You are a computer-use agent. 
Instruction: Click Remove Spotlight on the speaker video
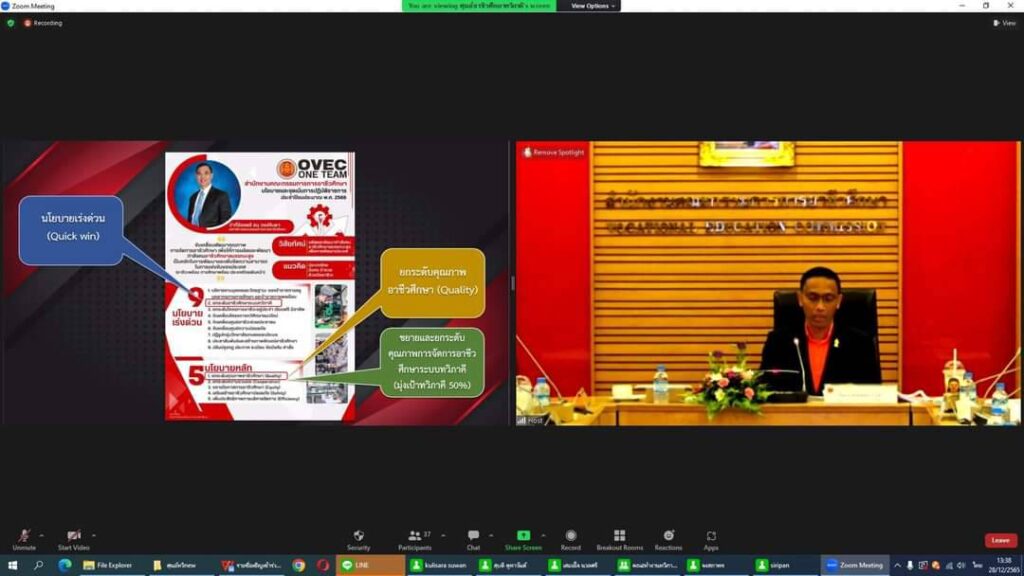(554, 152)
